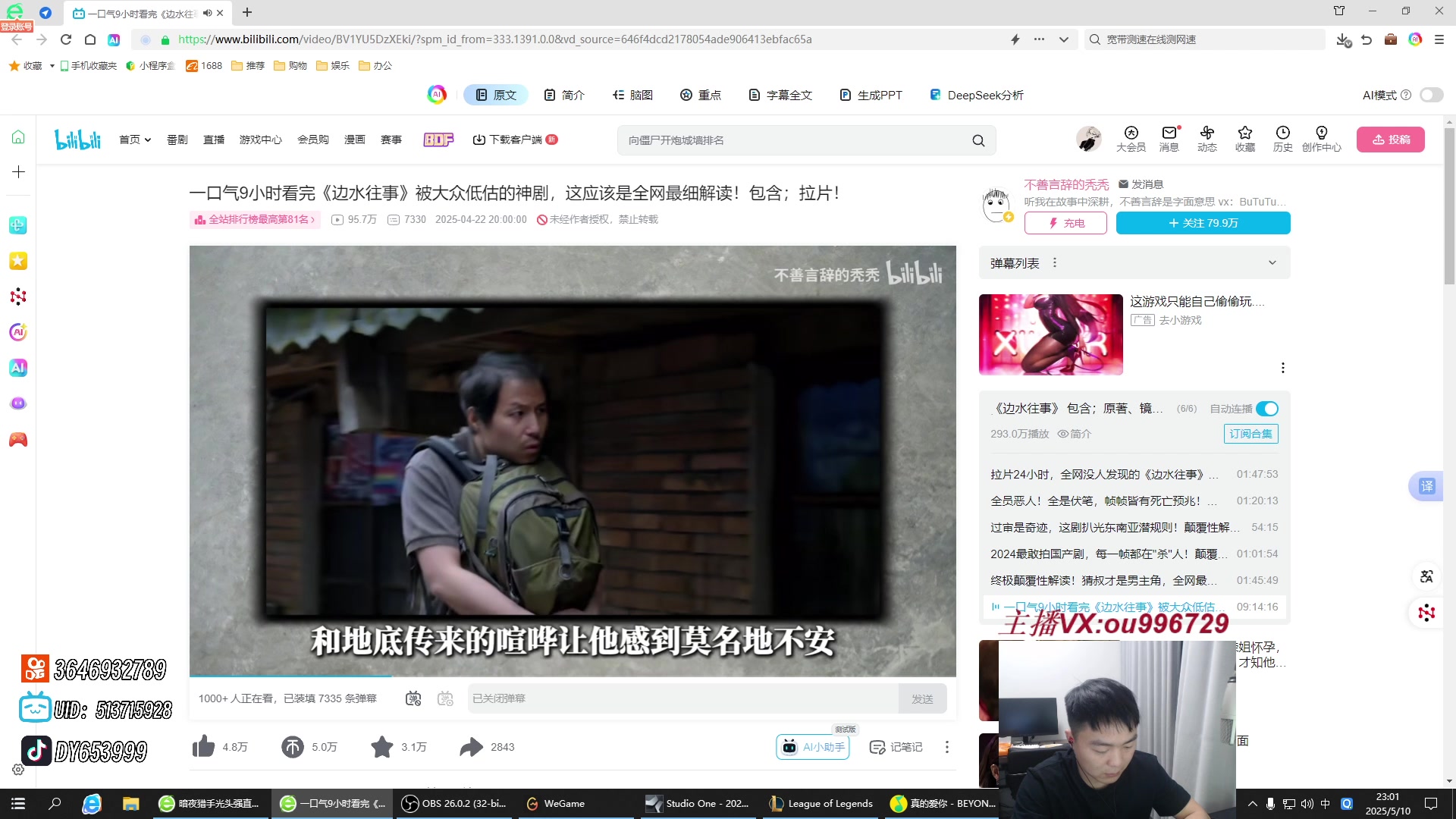Open the 1688 bookmark
This screenshot has width=1456, height=819.
tap(204, 66)
